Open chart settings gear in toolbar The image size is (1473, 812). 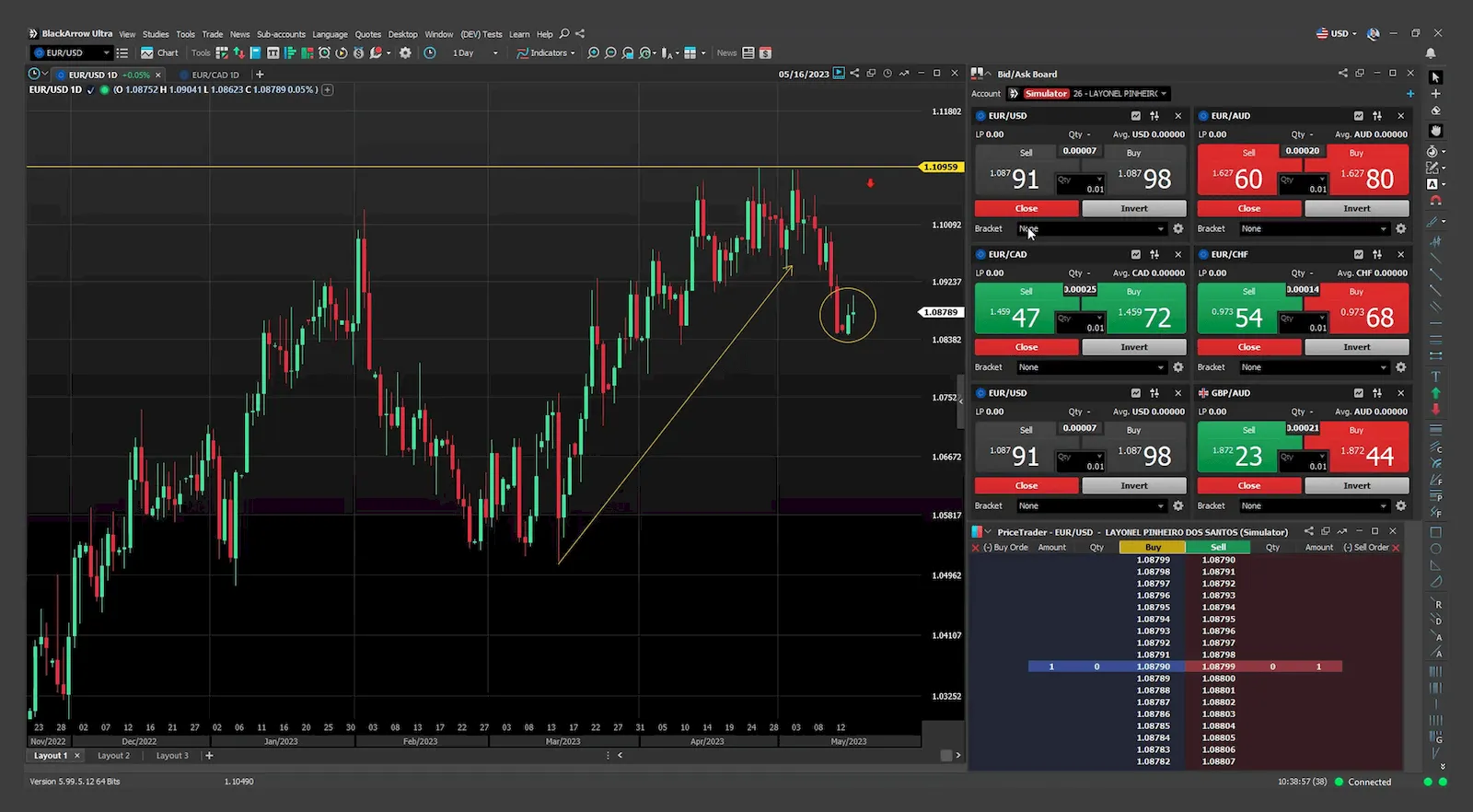click(405, 53)
